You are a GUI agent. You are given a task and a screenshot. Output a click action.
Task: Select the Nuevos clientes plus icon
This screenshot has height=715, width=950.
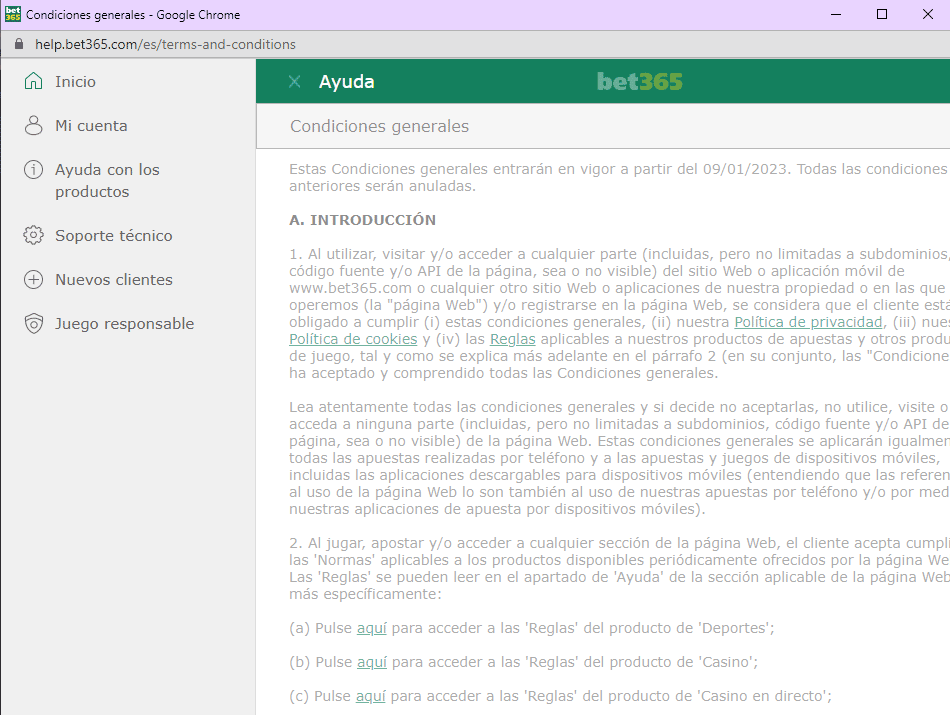[x=31, y=279]
